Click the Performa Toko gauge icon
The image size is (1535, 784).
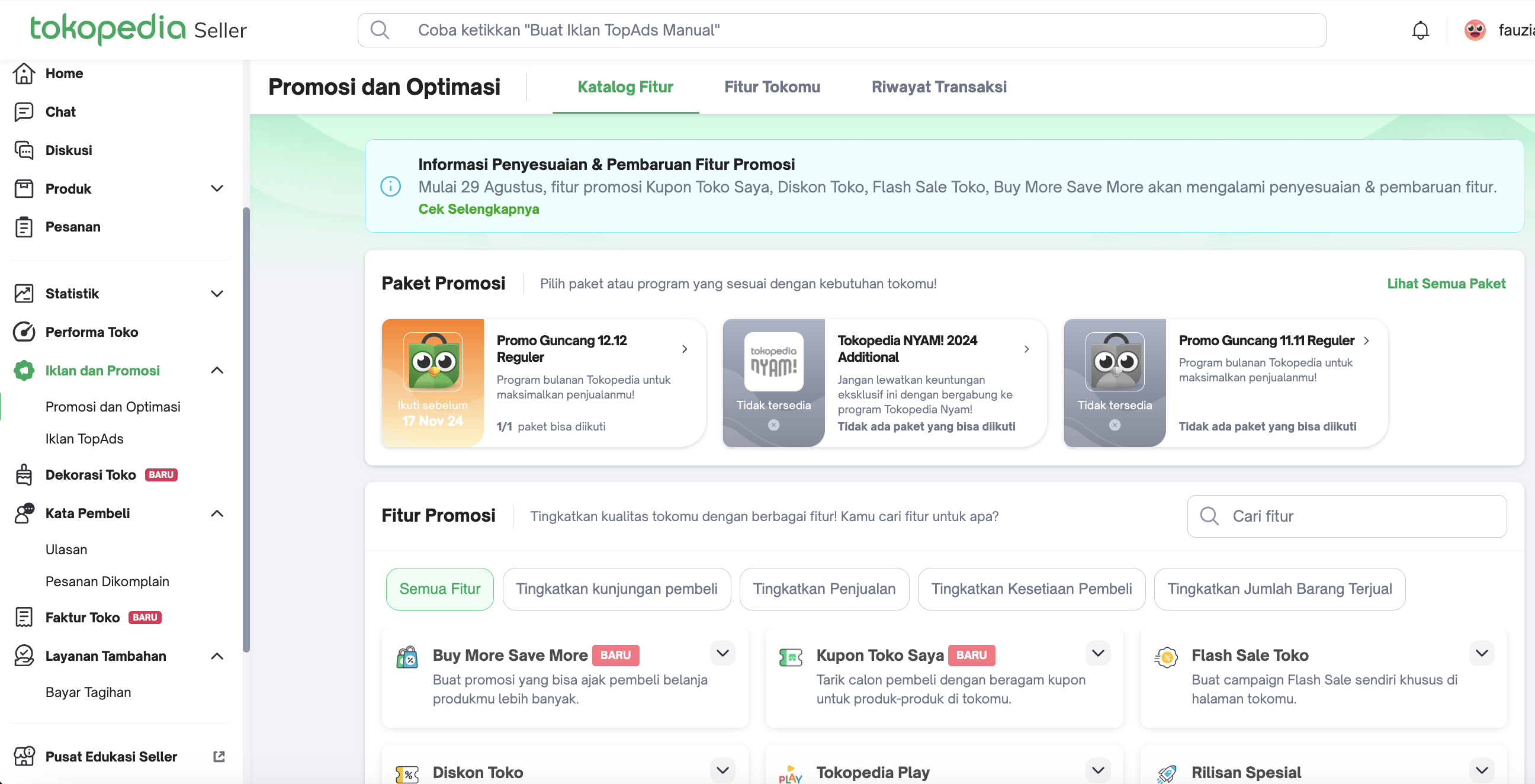tap(24, 332)
